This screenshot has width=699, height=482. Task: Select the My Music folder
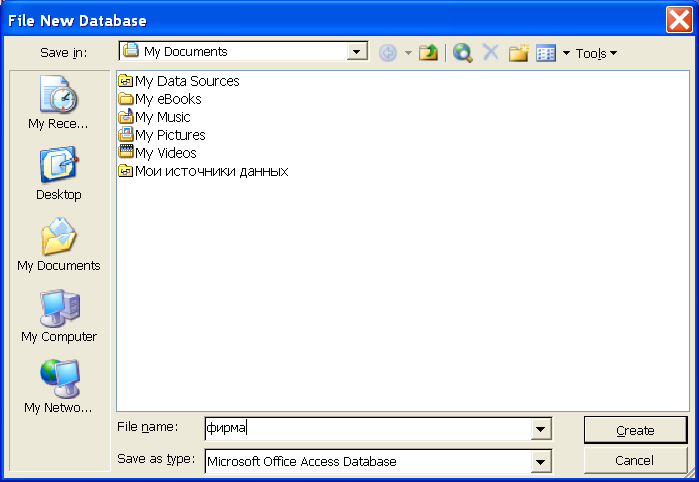point(155,117)
